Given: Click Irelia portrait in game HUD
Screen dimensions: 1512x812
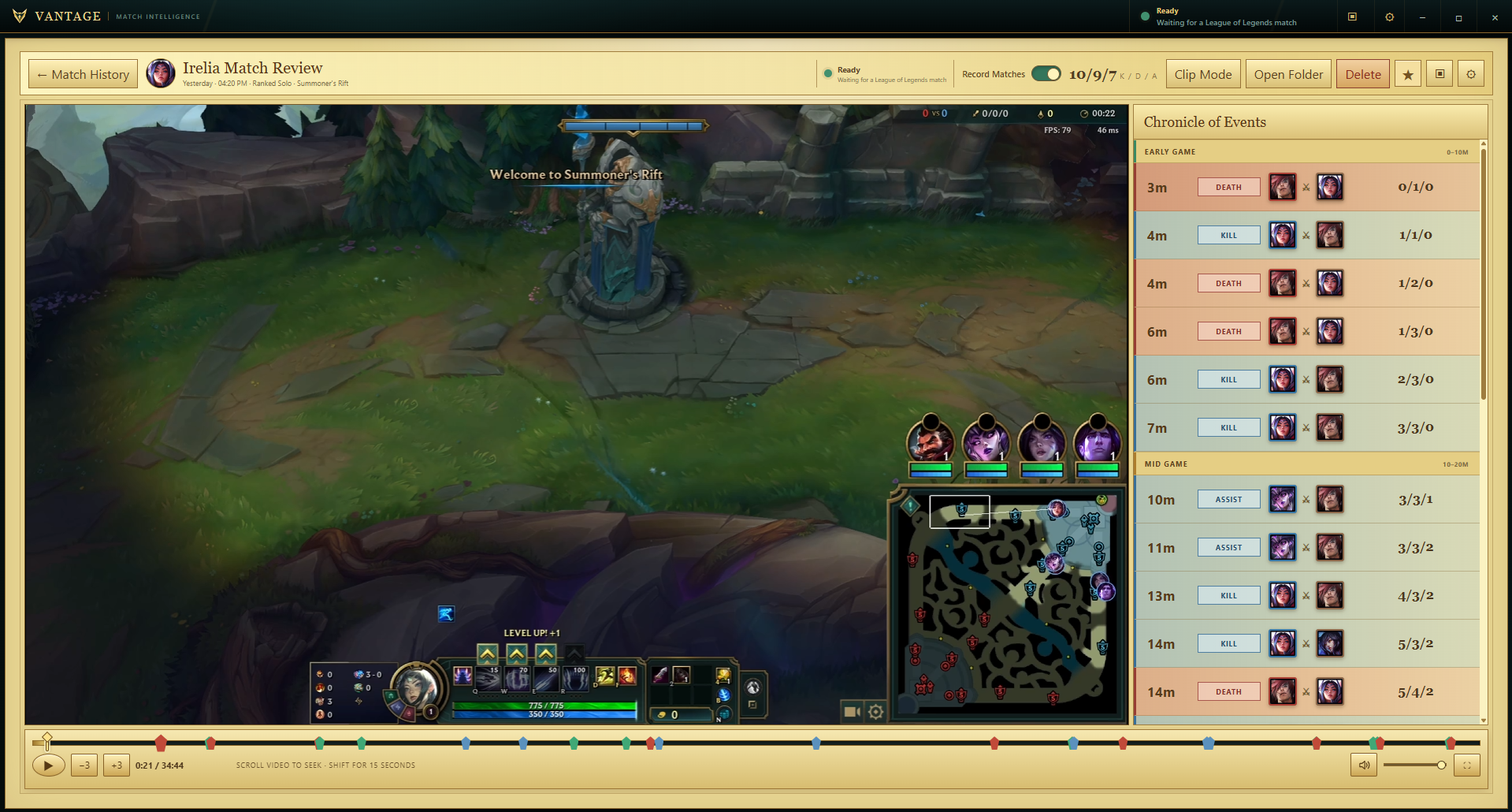Looking at the screenshot, I should (x=415, y=689).
